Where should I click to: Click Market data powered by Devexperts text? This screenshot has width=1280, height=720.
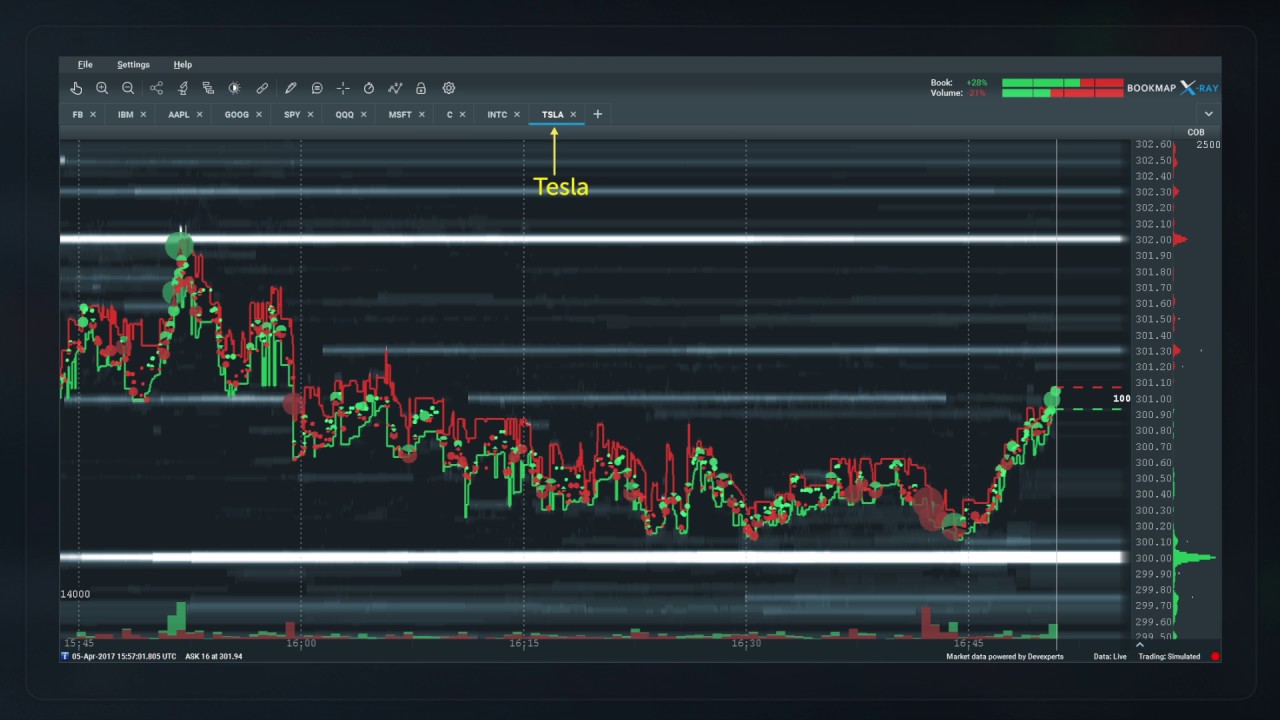pos(1005,657)
